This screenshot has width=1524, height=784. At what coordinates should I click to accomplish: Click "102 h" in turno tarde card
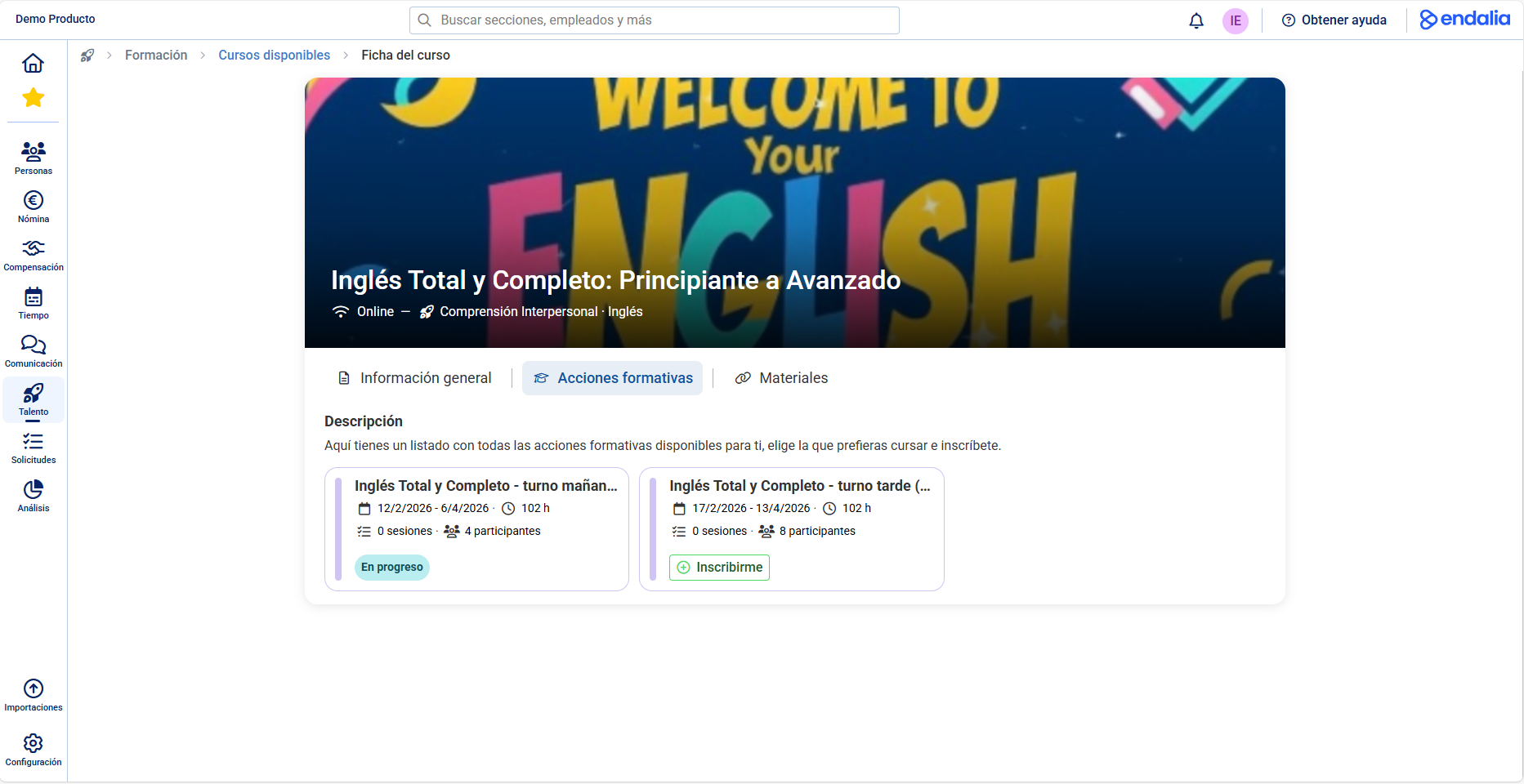[x=856, y=508]
